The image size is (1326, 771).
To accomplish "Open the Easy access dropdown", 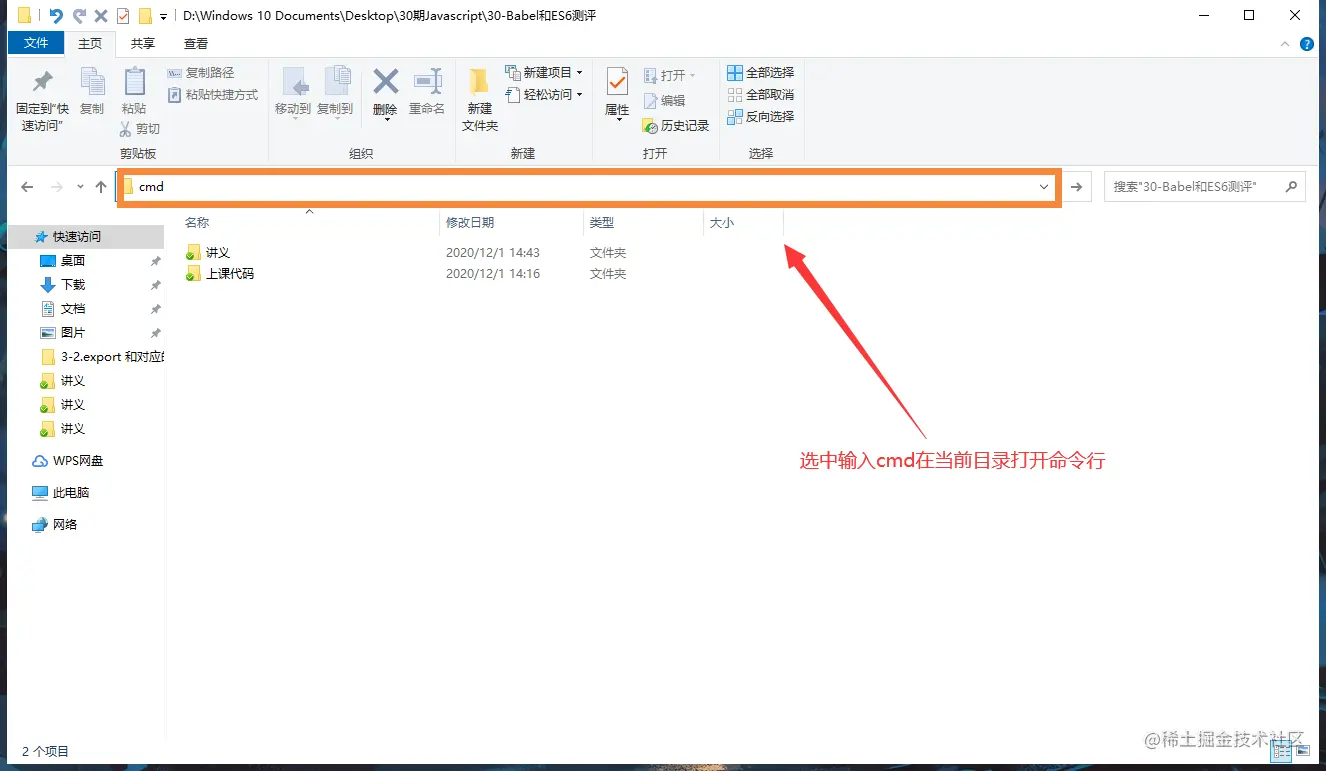I will [x=543, y=95].
